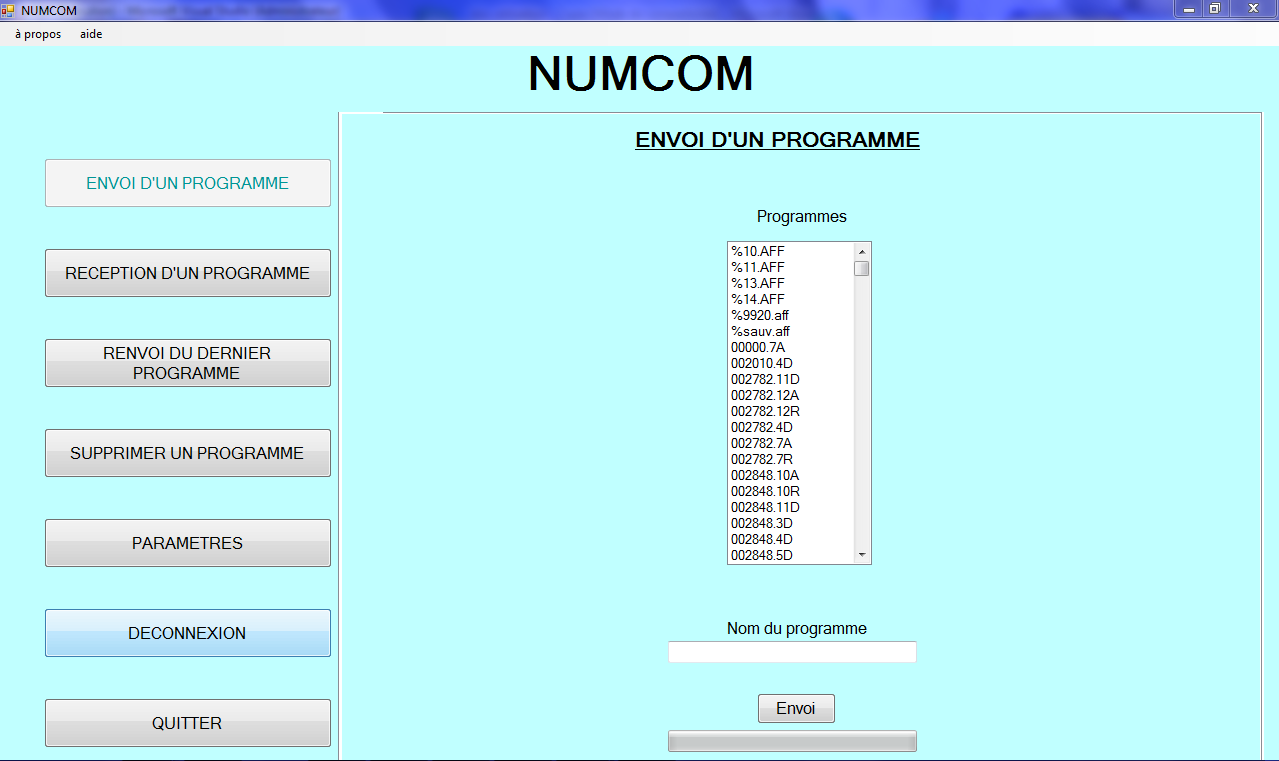
Task: Focus the Nom du programme text field
Action: [792, 652]
